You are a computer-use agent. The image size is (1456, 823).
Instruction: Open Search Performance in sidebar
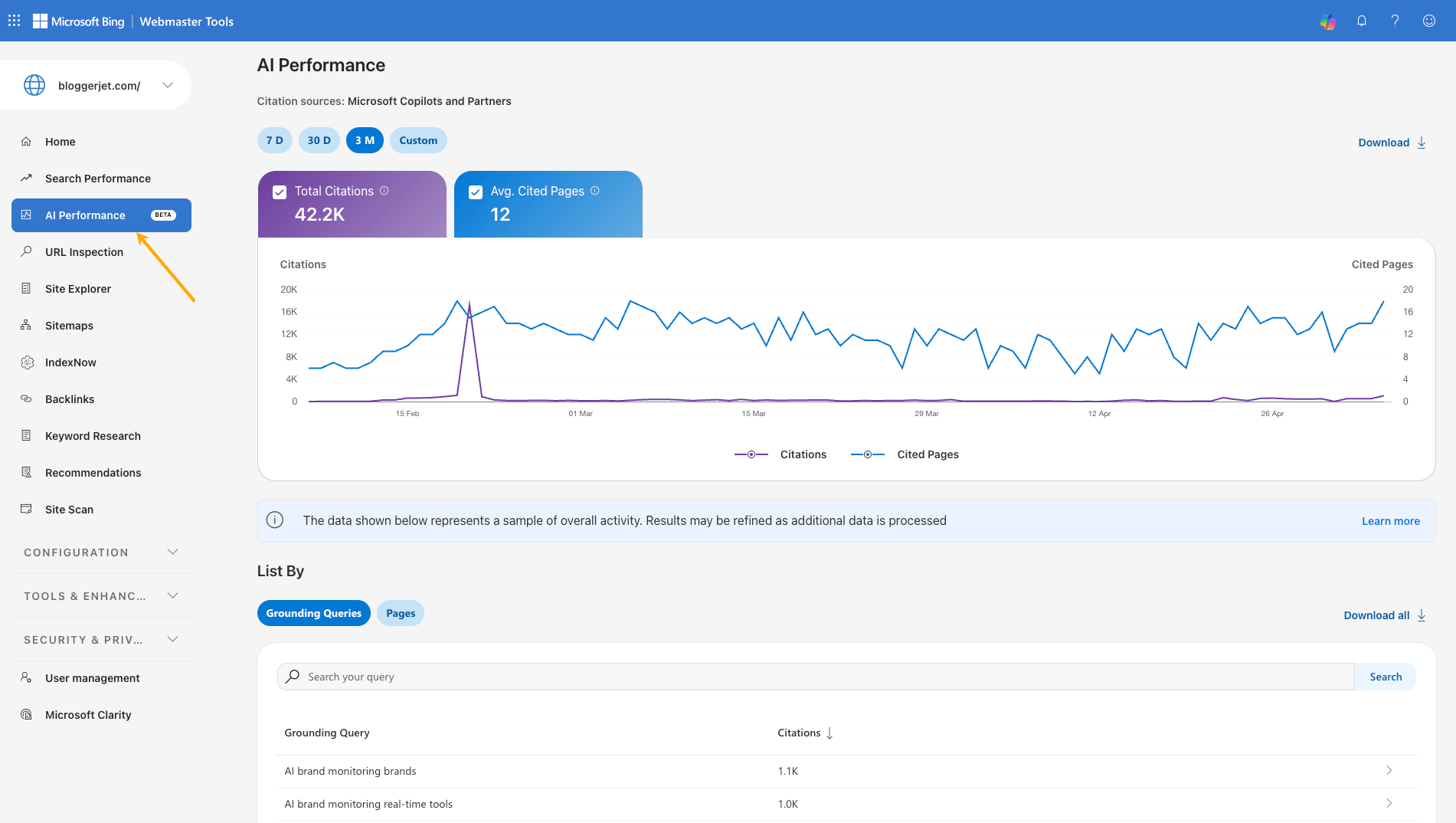pyautogui.click(x=101, y=179)
